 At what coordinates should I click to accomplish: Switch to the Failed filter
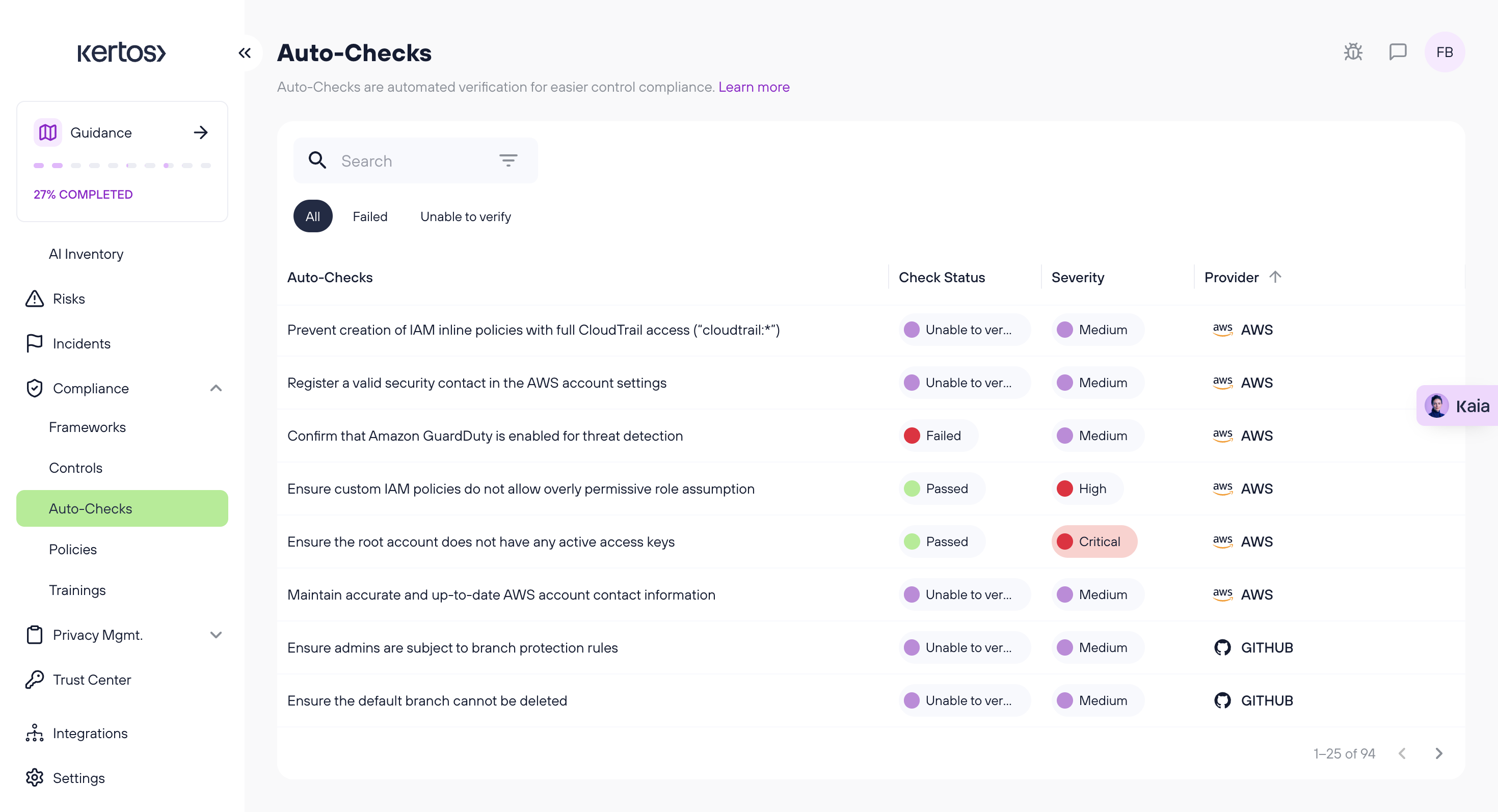370,216
